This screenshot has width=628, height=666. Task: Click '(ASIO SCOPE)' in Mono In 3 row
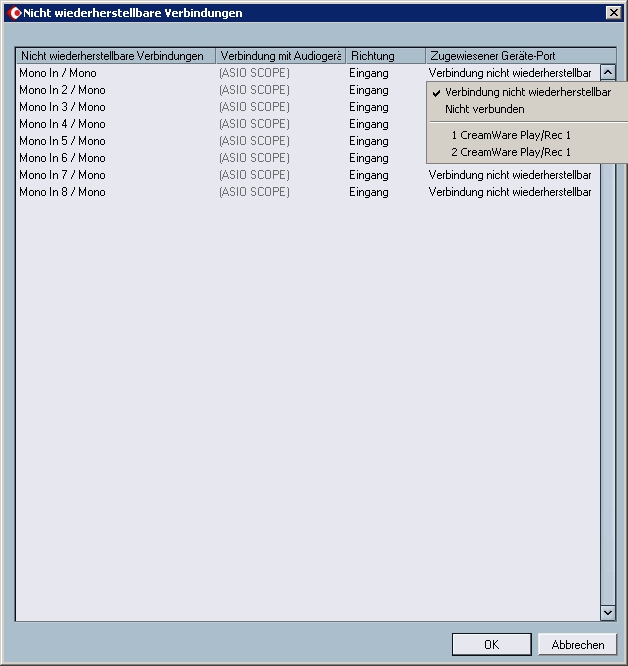[254, 107]
